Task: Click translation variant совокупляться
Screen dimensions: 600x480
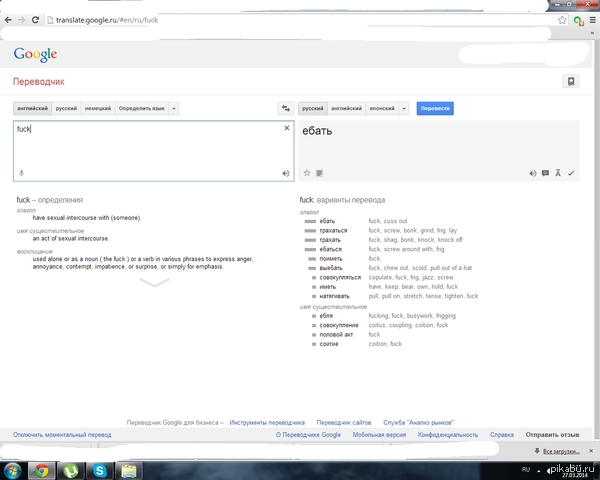Action: pos(340,278)
